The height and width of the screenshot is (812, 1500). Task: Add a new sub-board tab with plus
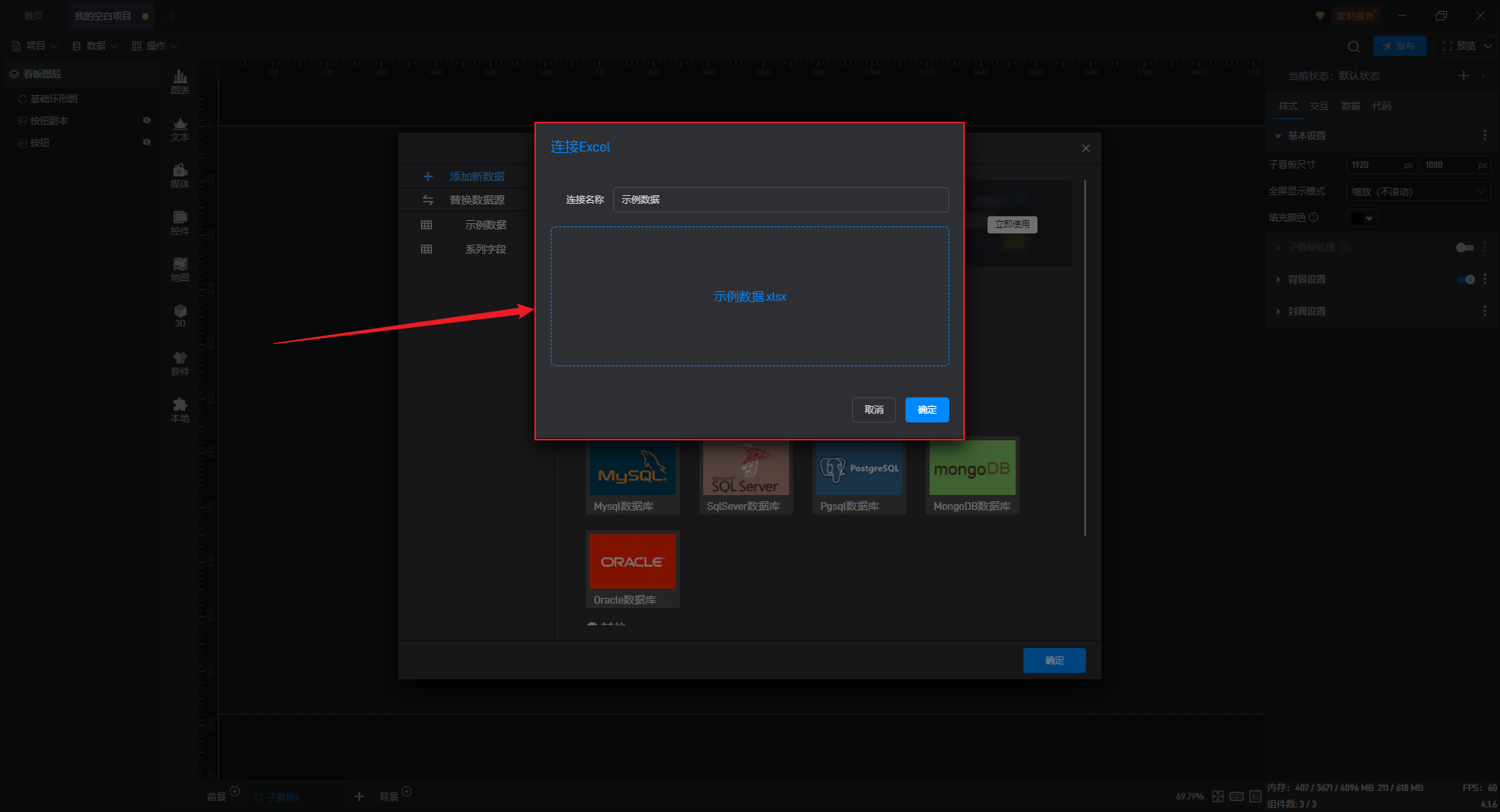coord(359,796)
